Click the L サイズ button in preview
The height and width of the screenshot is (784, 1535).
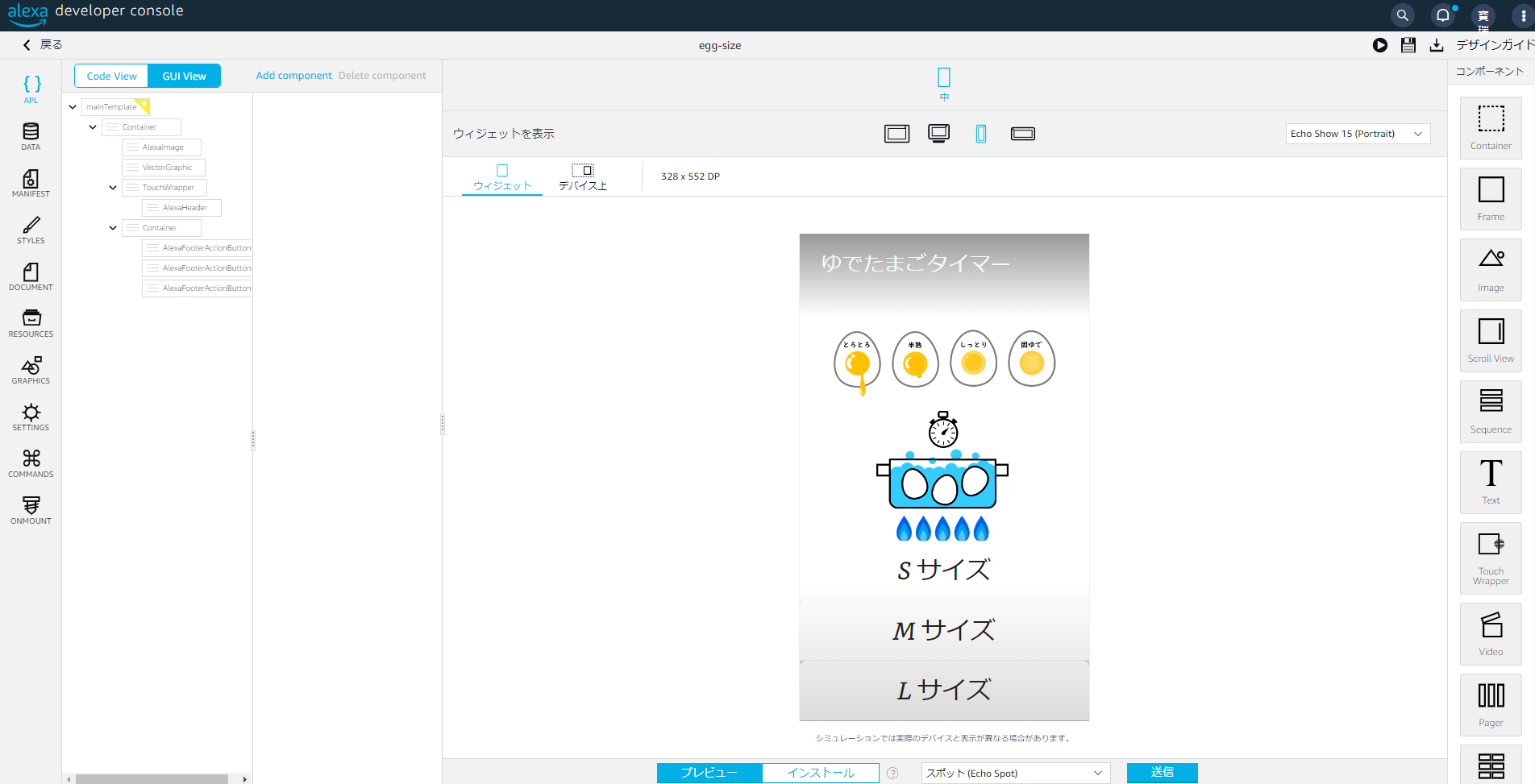tap(944, 691)
